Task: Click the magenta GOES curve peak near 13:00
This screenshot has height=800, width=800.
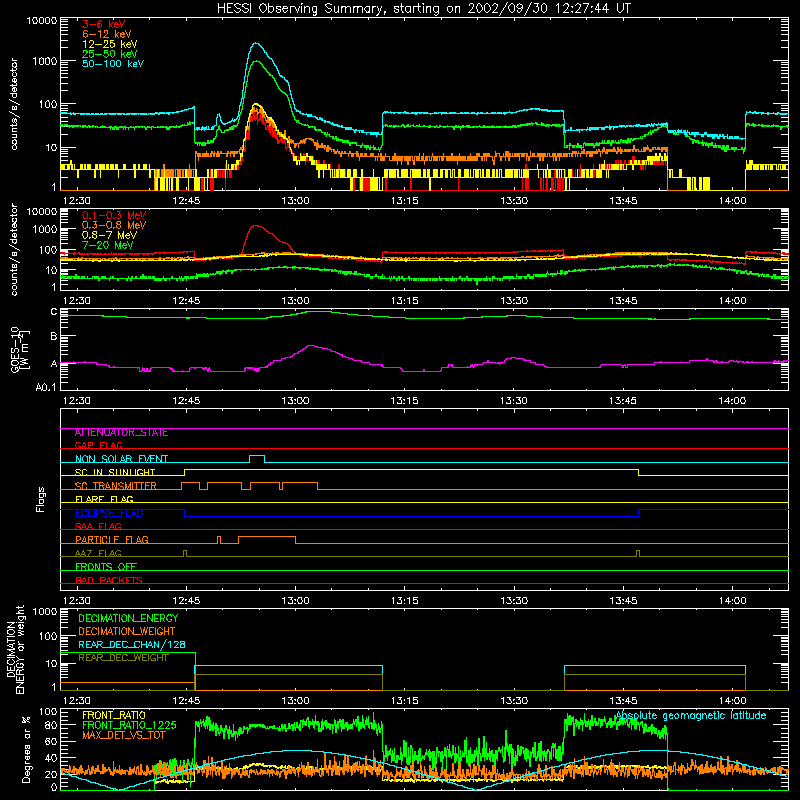Action: pyautogui.click(x=310, y=346)
